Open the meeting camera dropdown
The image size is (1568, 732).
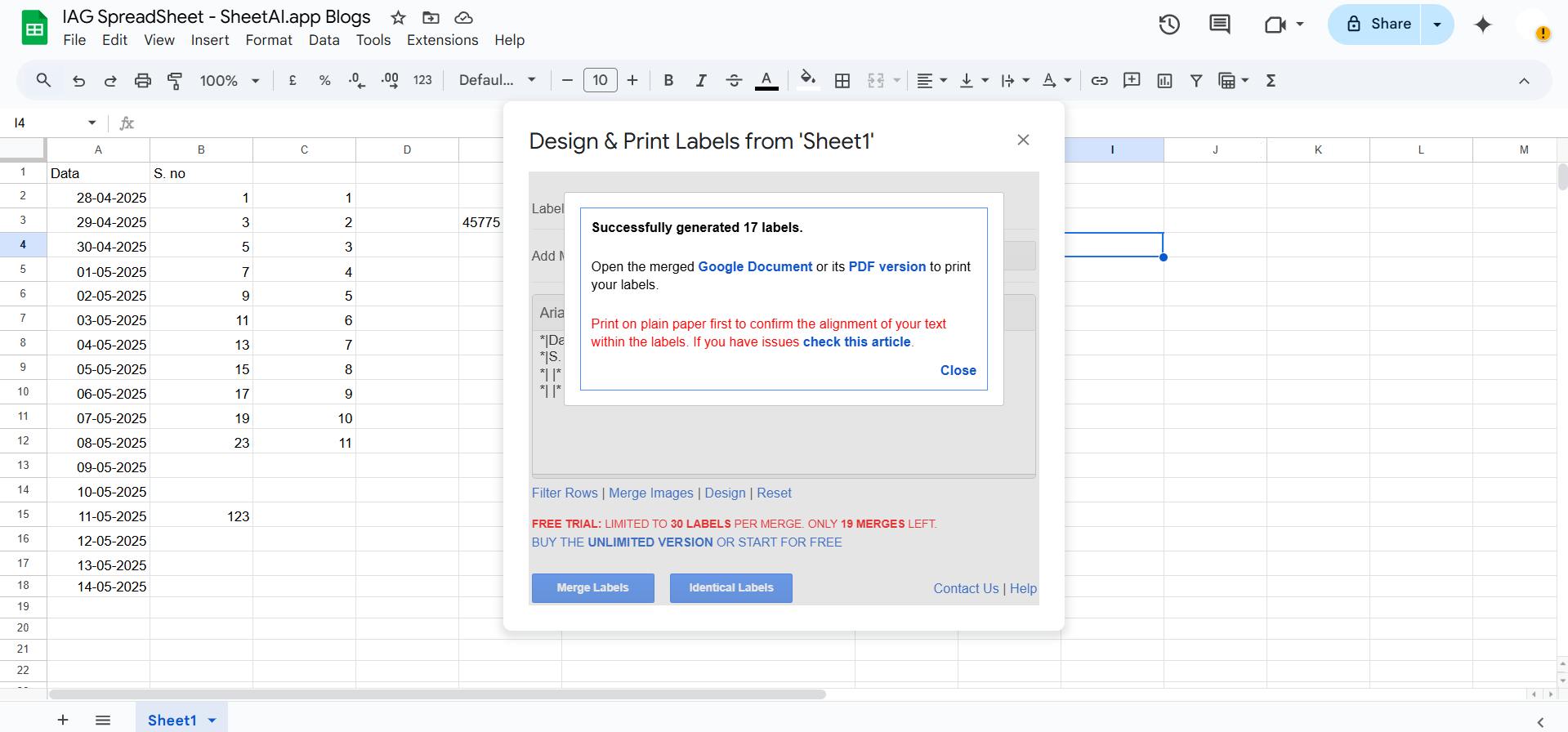click(1300, 25)
